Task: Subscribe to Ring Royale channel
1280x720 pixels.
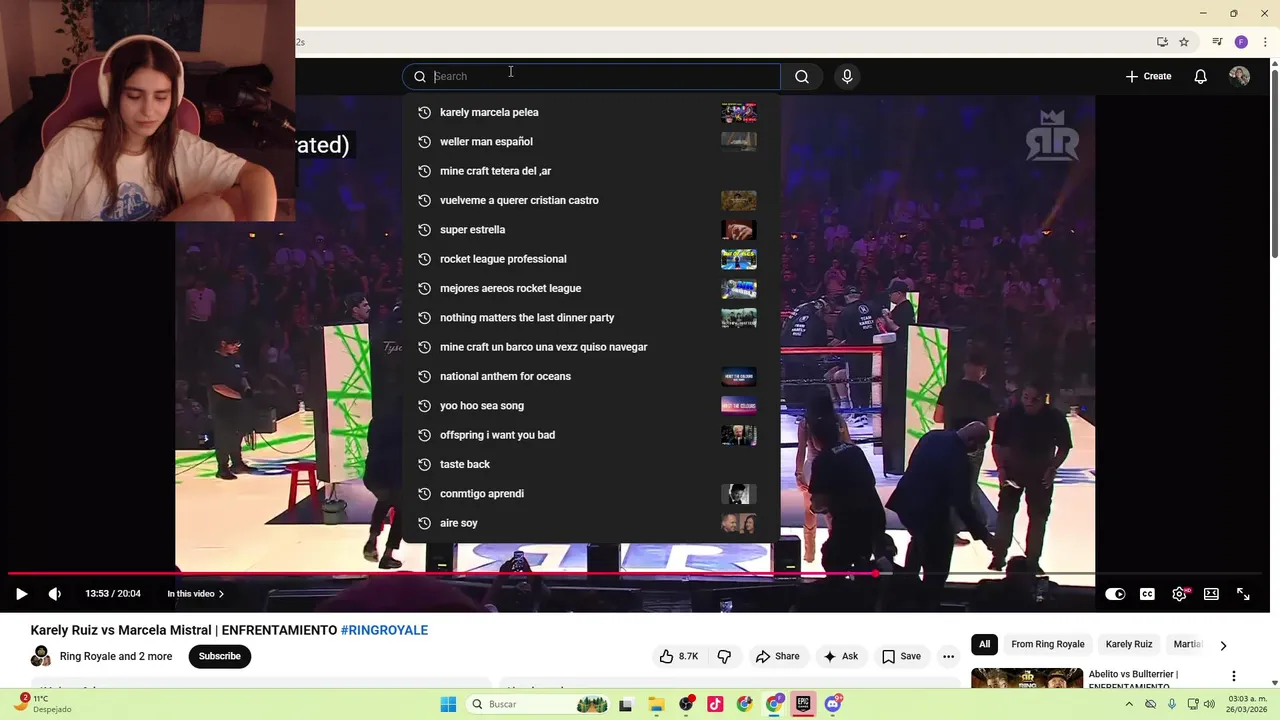Action: point(219,656)
